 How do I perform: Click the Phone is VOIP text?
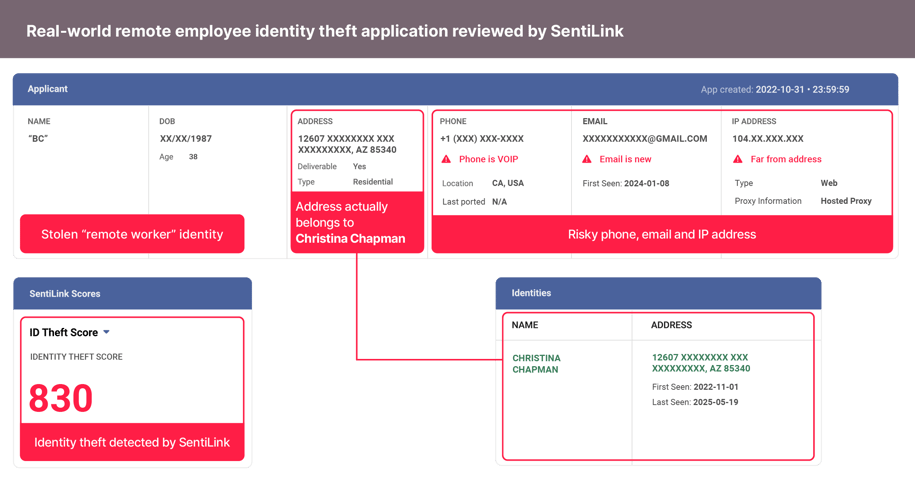[x=488, y=159]
